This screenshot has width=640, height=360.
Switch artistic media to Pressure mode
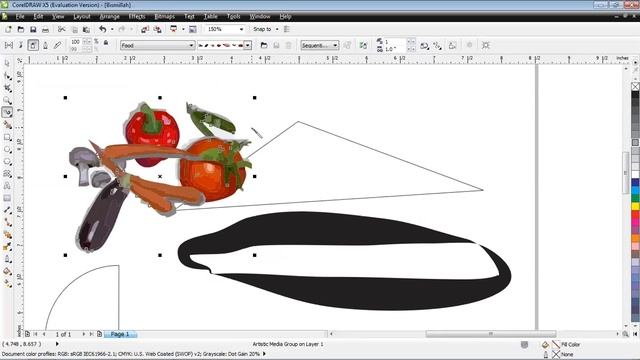point(58,45)
